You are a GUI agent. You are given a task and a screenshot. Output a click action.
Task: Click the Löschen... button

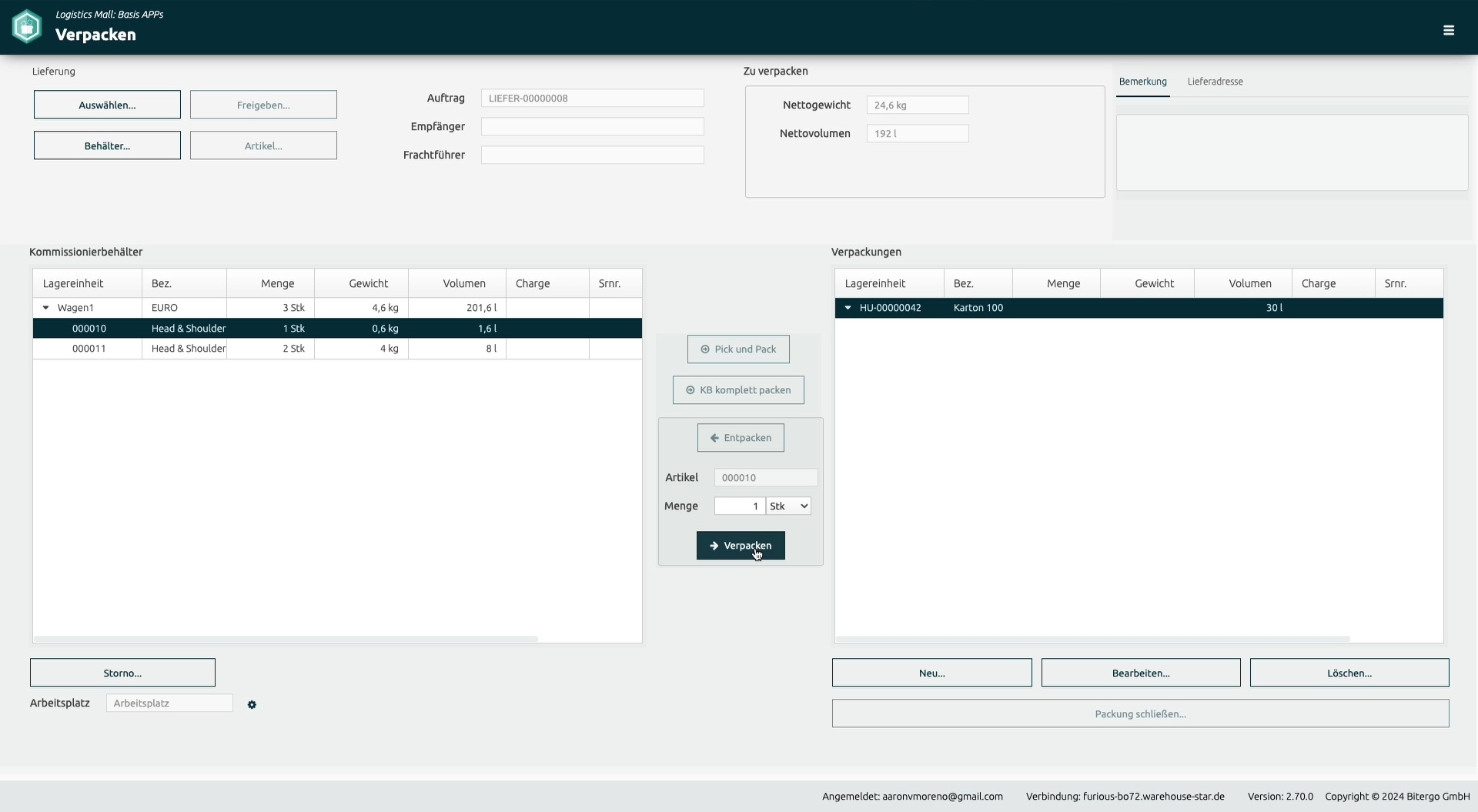click(x=1349, y=673)
